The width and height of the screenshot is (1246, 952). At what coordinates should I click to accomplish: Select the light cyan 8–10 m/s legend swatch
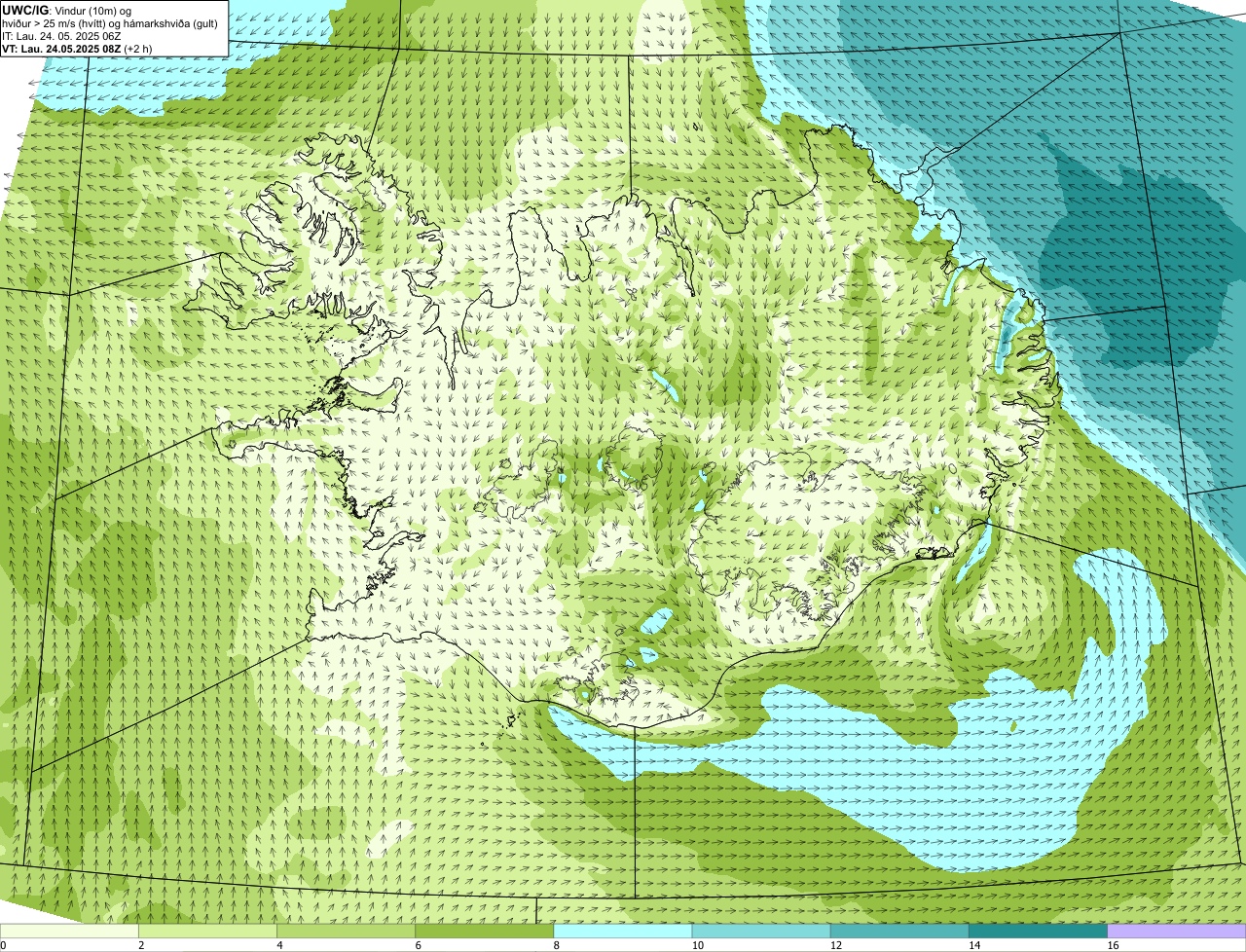click(x=623, y=932)
